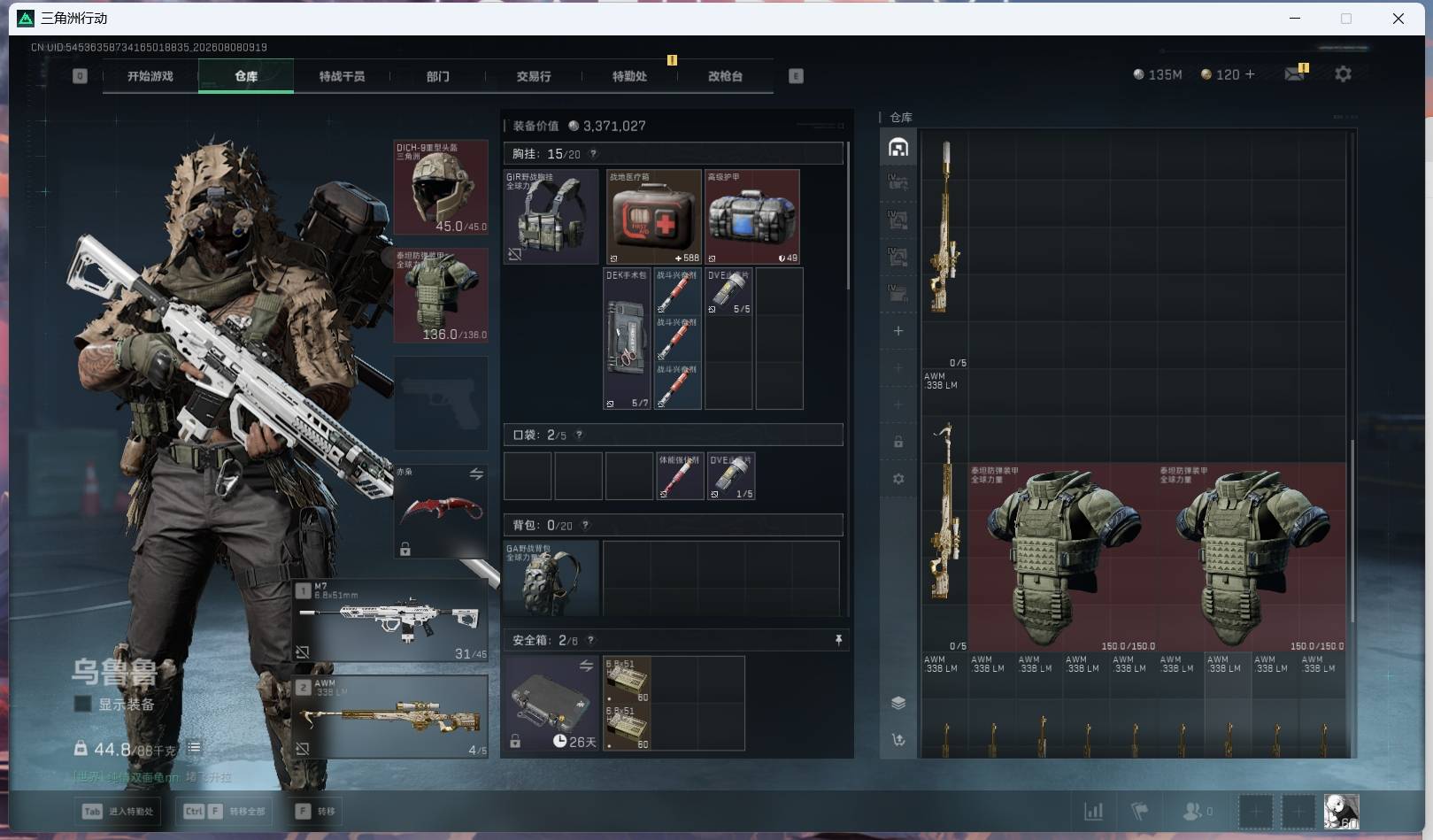The height and width of the screenshot is (840, 1433).
Task: Open the warehouse sidebar settings gear
Action: point(898,479)
